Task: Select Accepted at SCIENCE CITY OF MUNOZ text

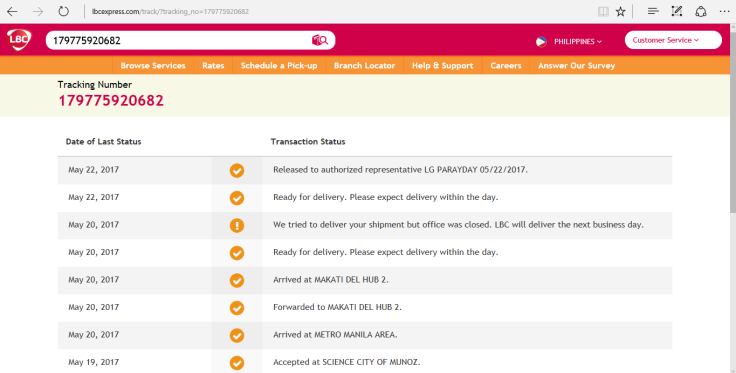Action: click(346, 362)
